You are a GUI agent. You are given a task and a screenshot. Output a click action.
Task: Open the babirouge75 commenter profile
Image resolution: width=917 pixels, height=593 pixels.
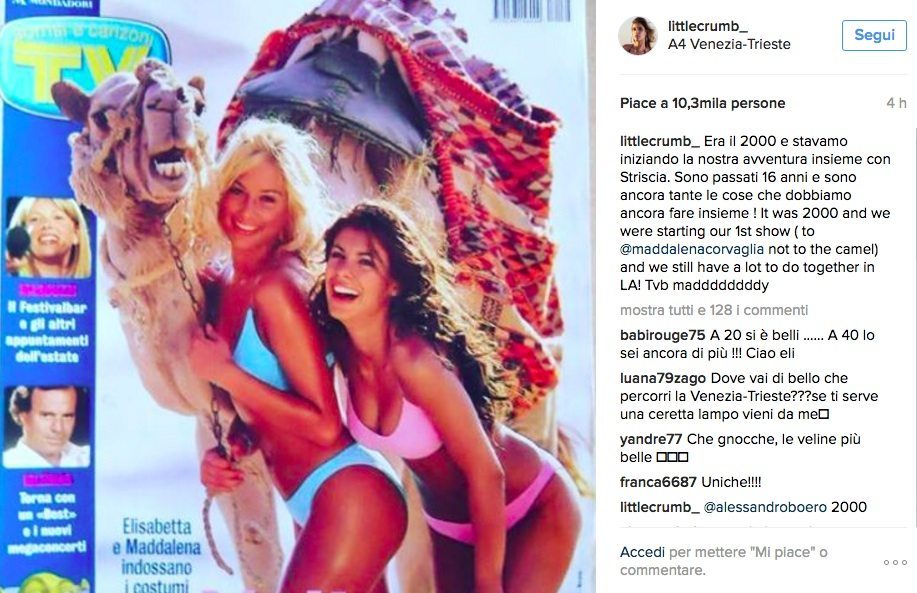click(663, 335)
